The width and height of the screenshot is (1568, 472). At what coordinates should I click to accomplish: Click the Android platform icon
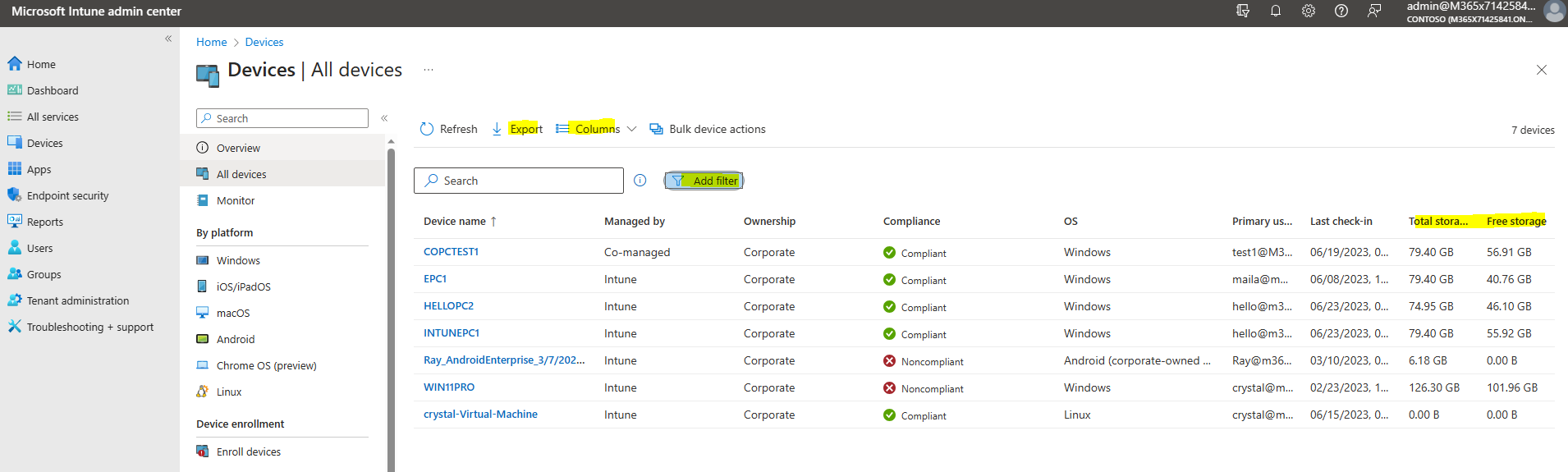(203, 338)
